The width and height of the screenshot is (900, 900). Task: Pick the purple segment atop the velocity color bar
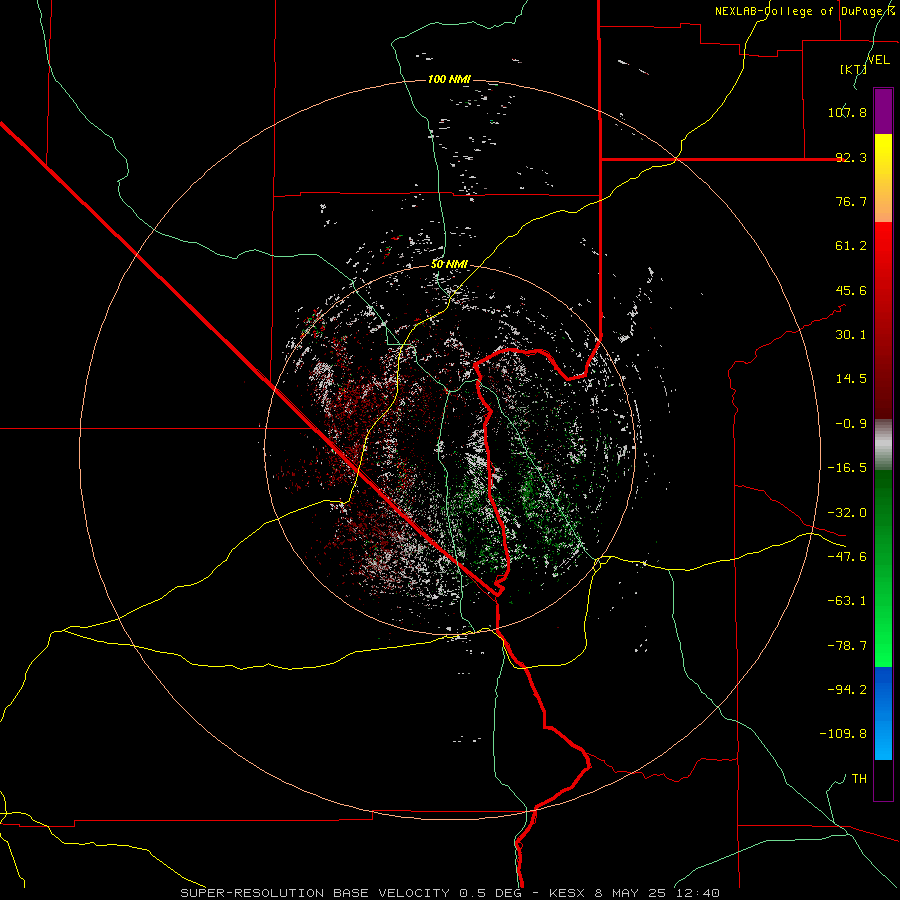883,111
